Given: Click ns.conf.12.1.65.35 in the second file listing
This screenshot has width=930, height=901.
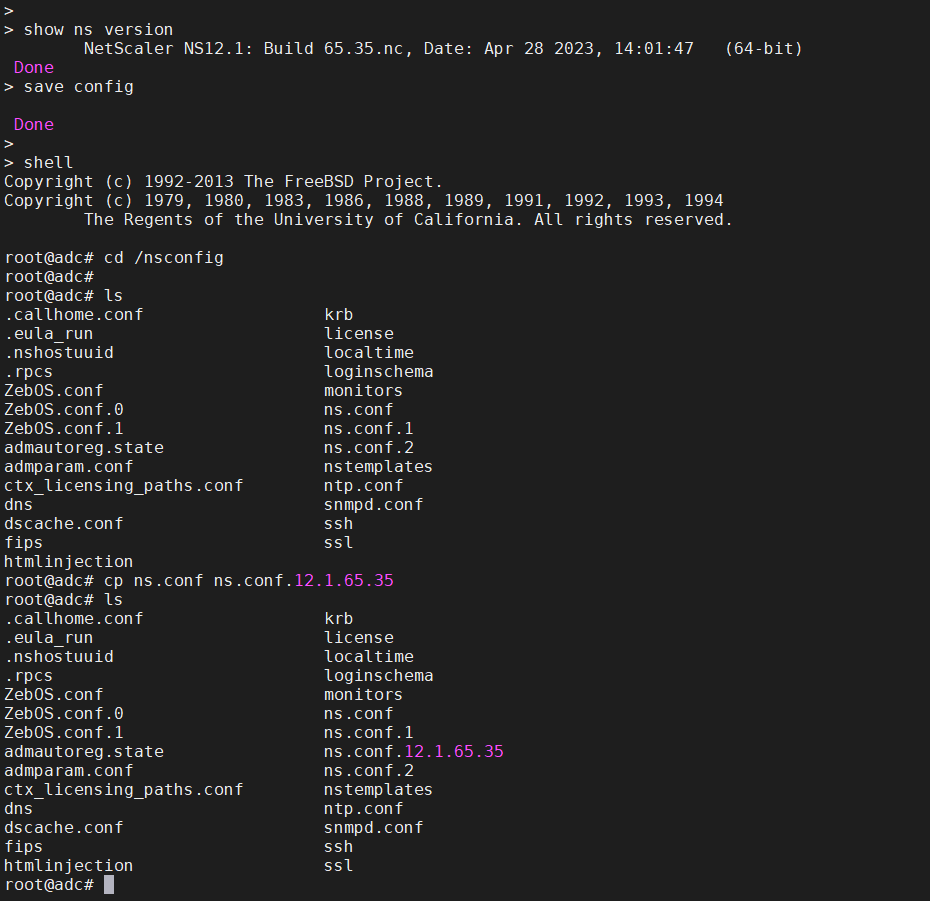Looking at the screenshot, I should (x=413, y=751).
